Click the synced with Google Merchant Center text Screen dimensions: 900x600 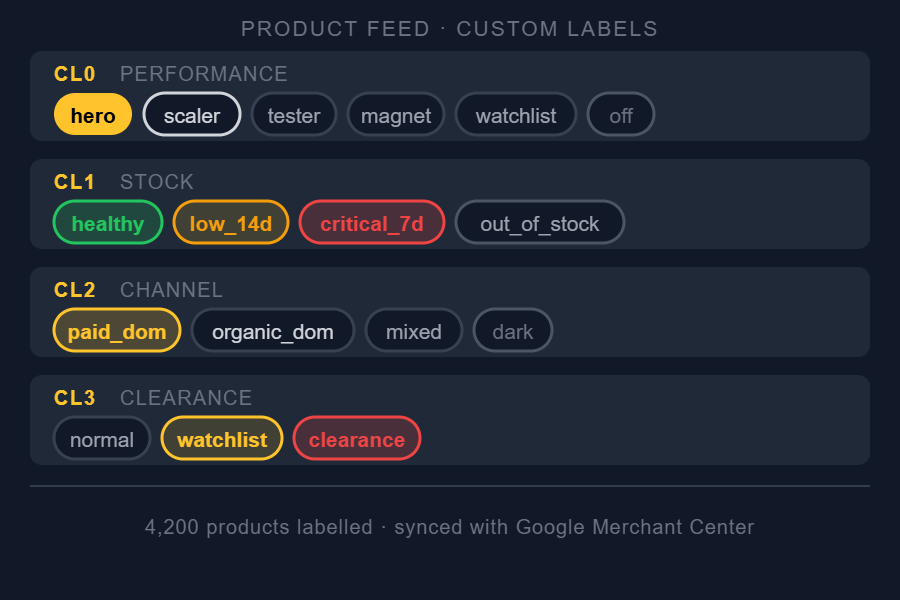click(x=574, y=527)
